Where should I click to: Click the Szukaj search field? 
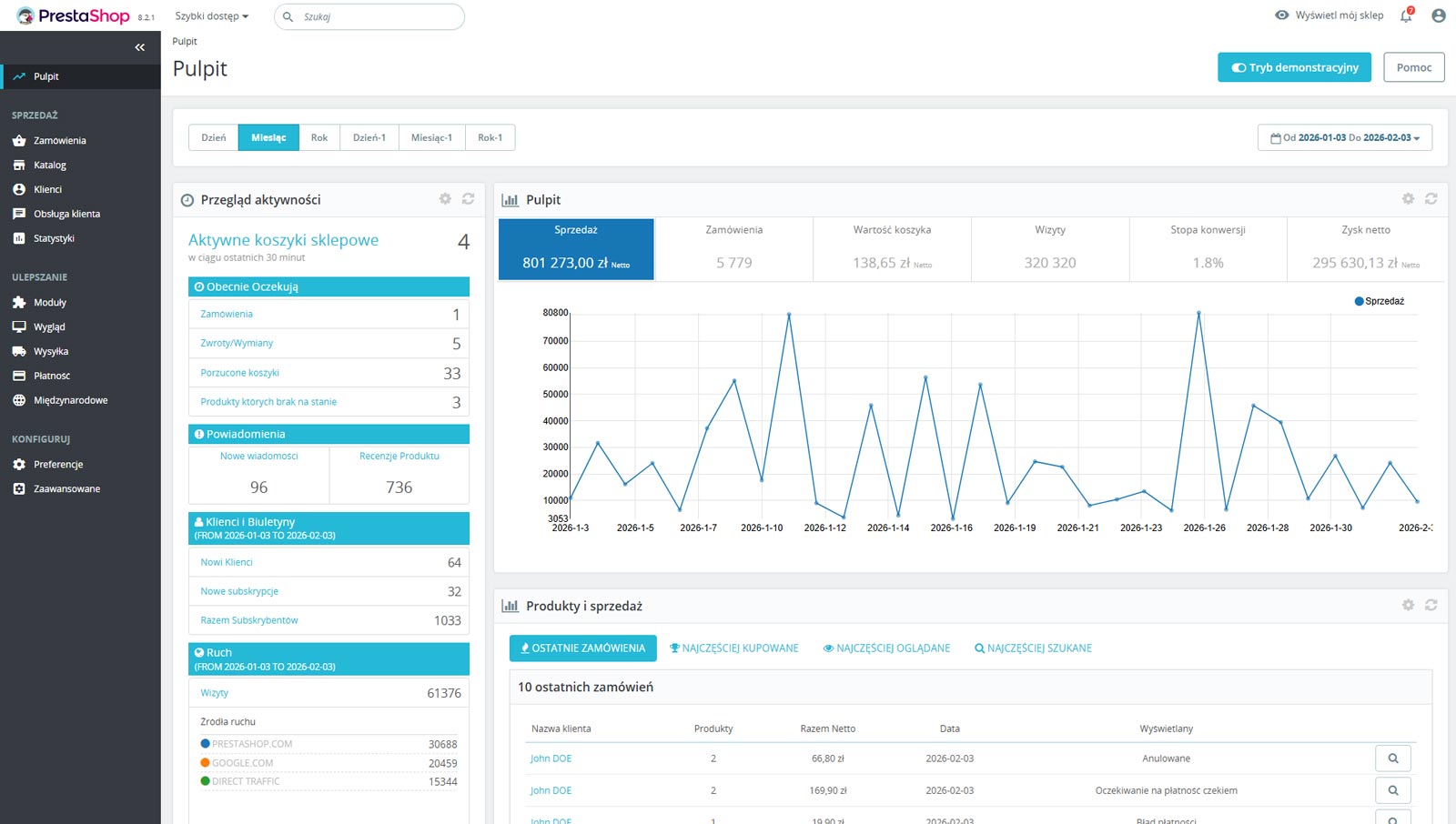[378, 16]
